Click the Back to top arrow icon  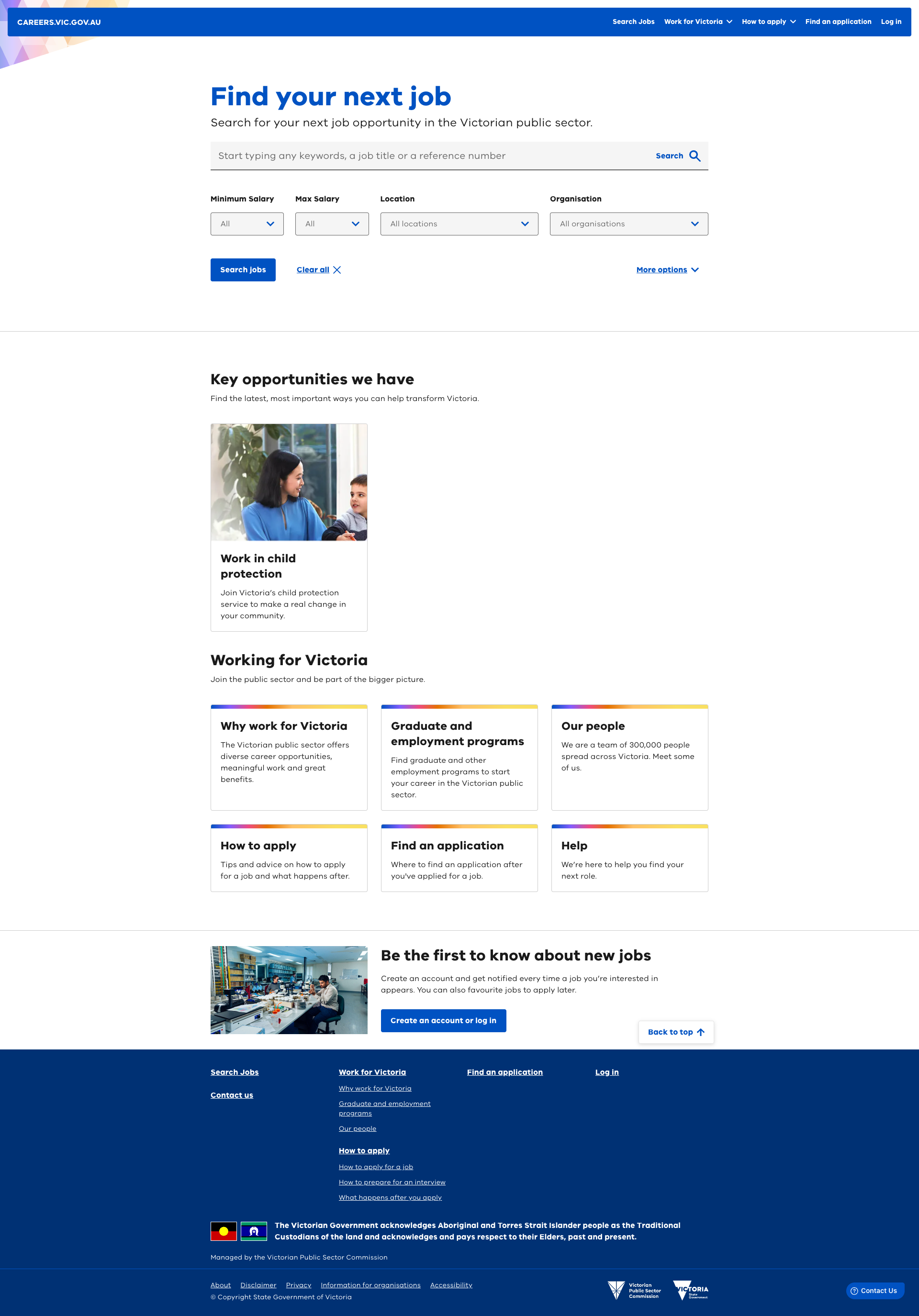pos(701,1032)
